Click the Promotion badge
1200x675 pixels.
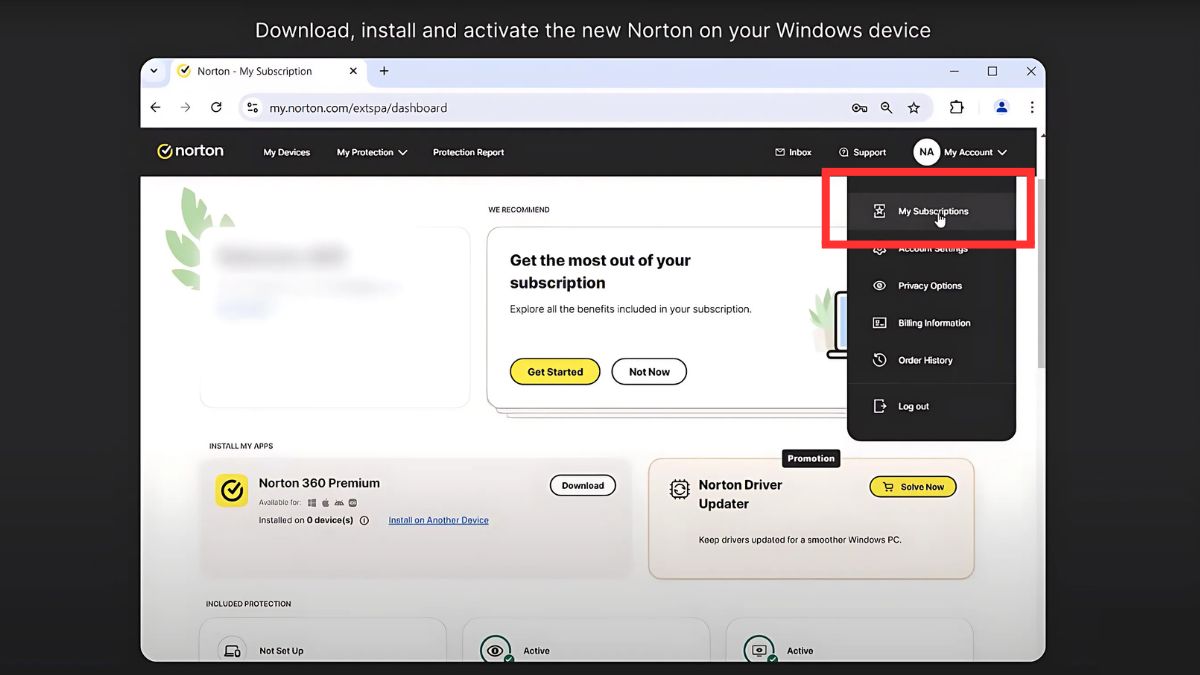pos(811,458)
